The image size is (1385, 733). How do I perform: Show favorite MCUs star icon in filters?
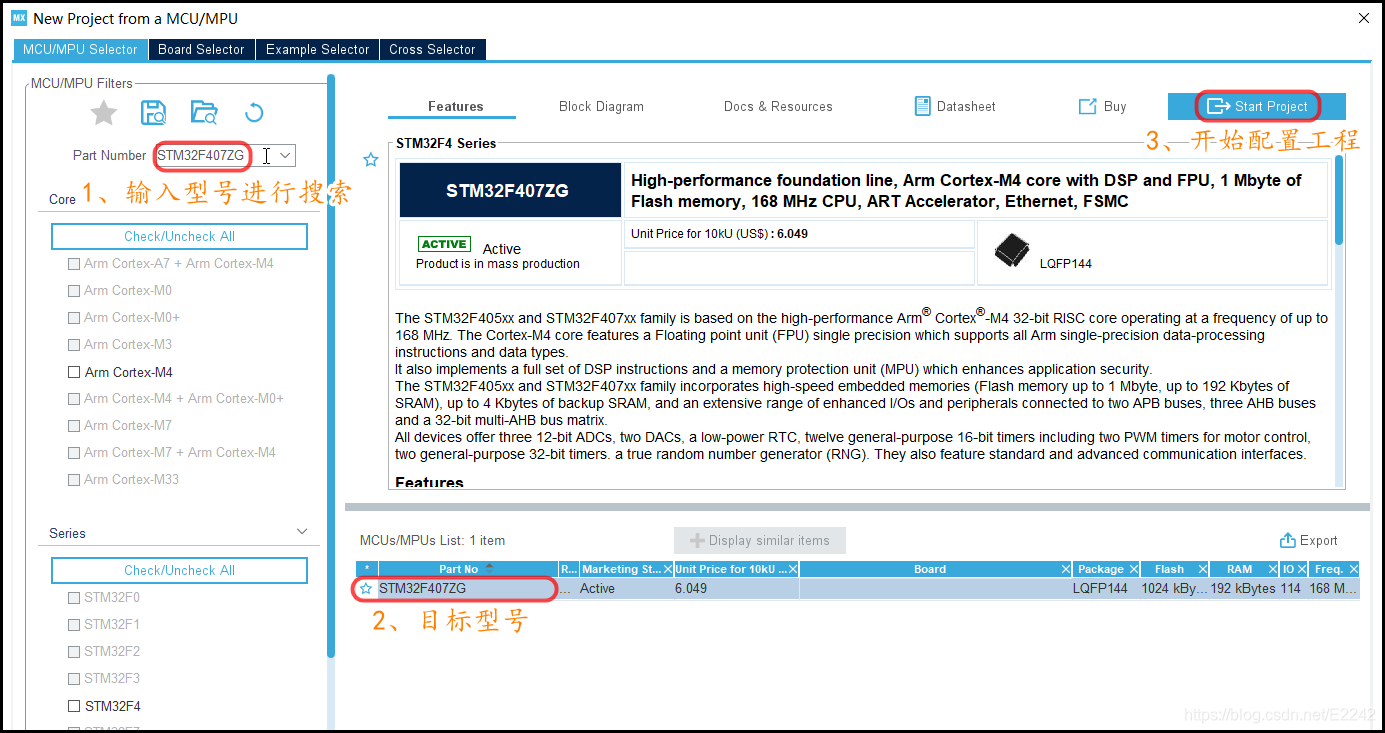point(104,113)
